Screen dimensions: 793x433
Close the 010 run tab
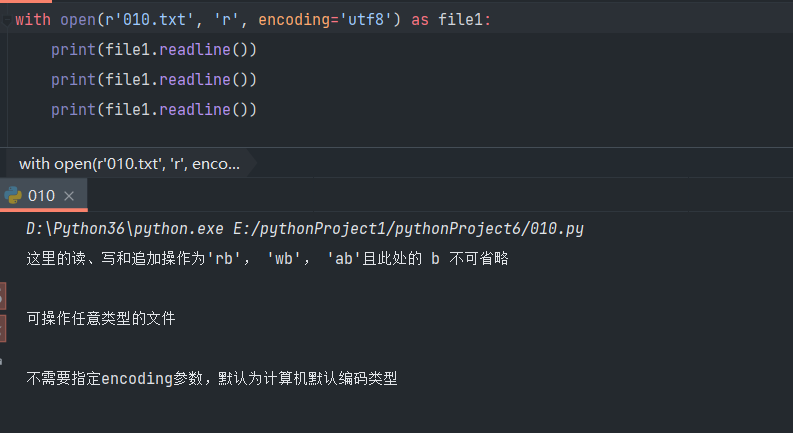[69, 196]
